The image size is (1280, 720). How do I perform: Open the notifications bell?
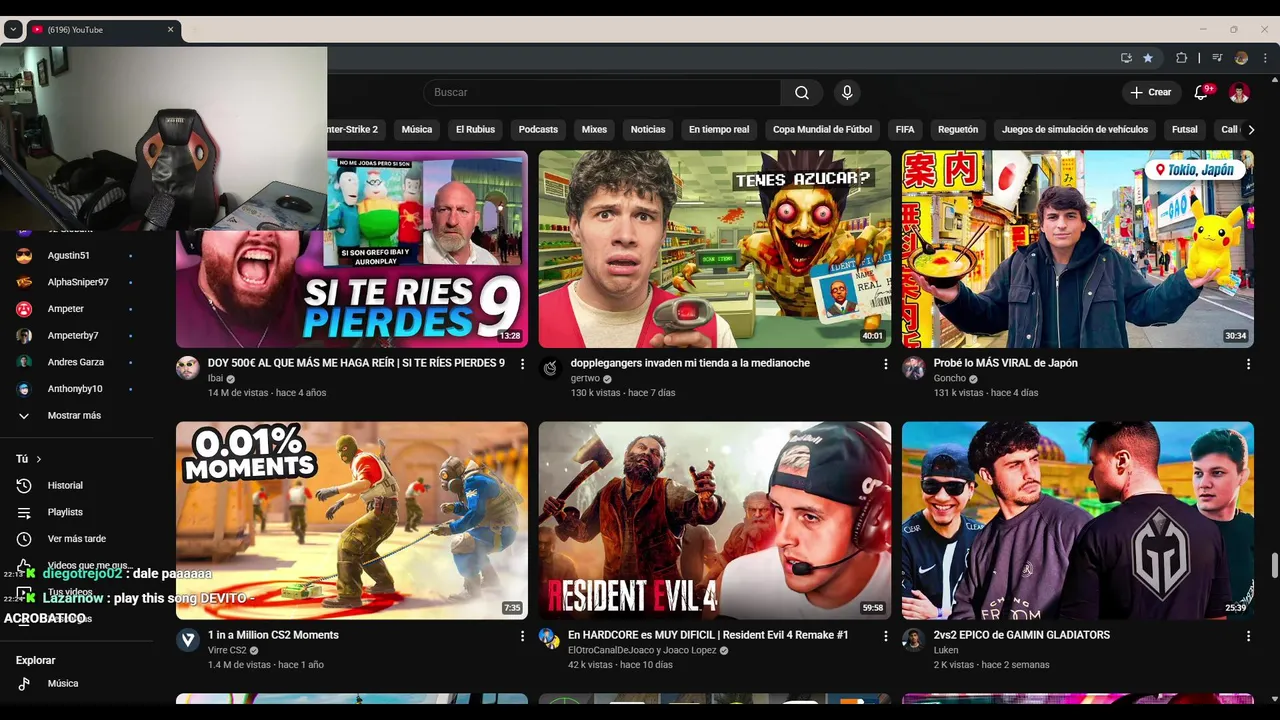pos(1201,92)
